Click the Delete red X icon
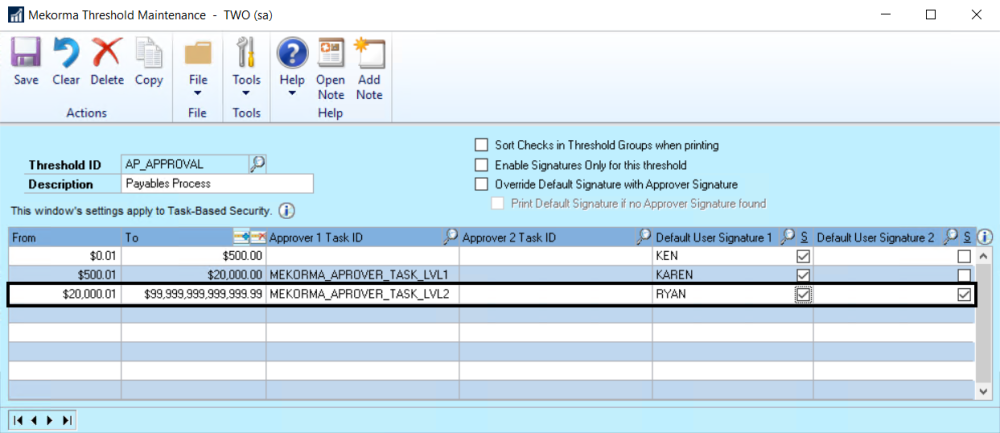Image resolution: width=1000 pixels, height=433 pixels. (107, 52)
